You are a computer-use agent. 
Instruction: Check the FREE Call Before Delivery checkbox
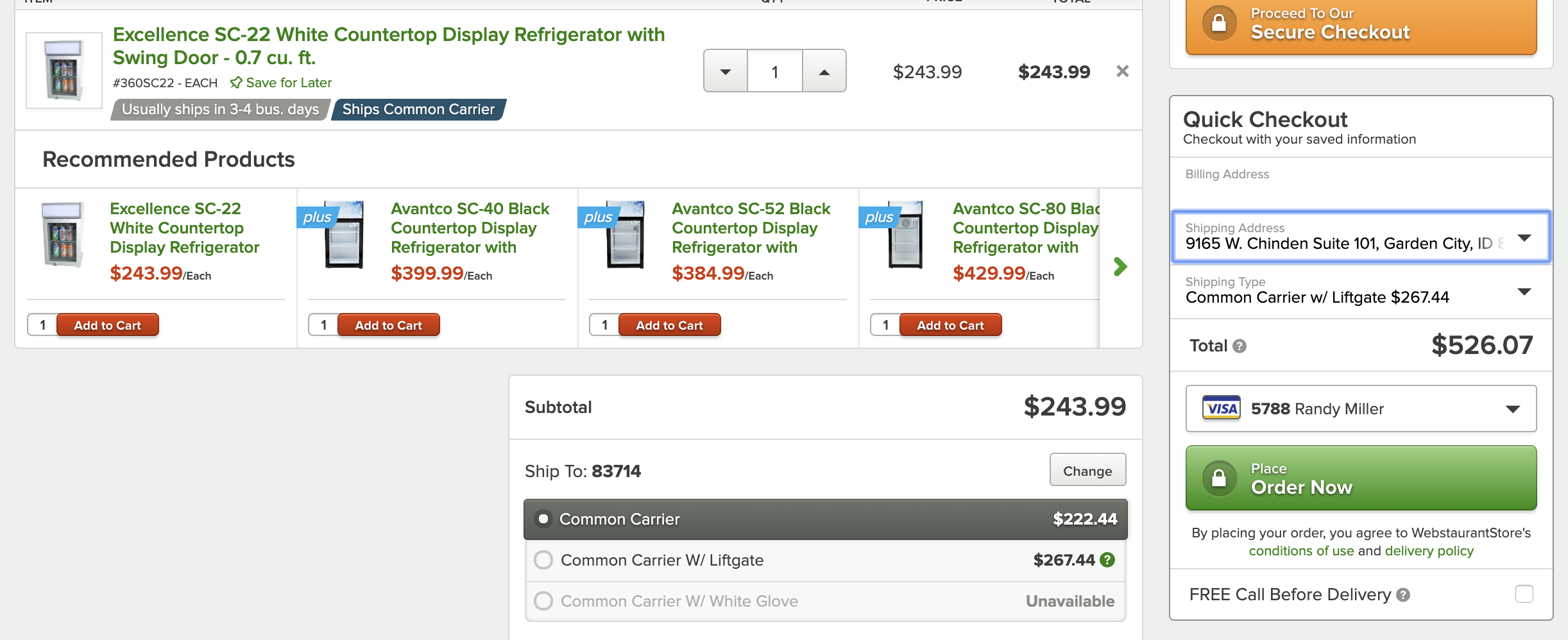[1524, 594]
